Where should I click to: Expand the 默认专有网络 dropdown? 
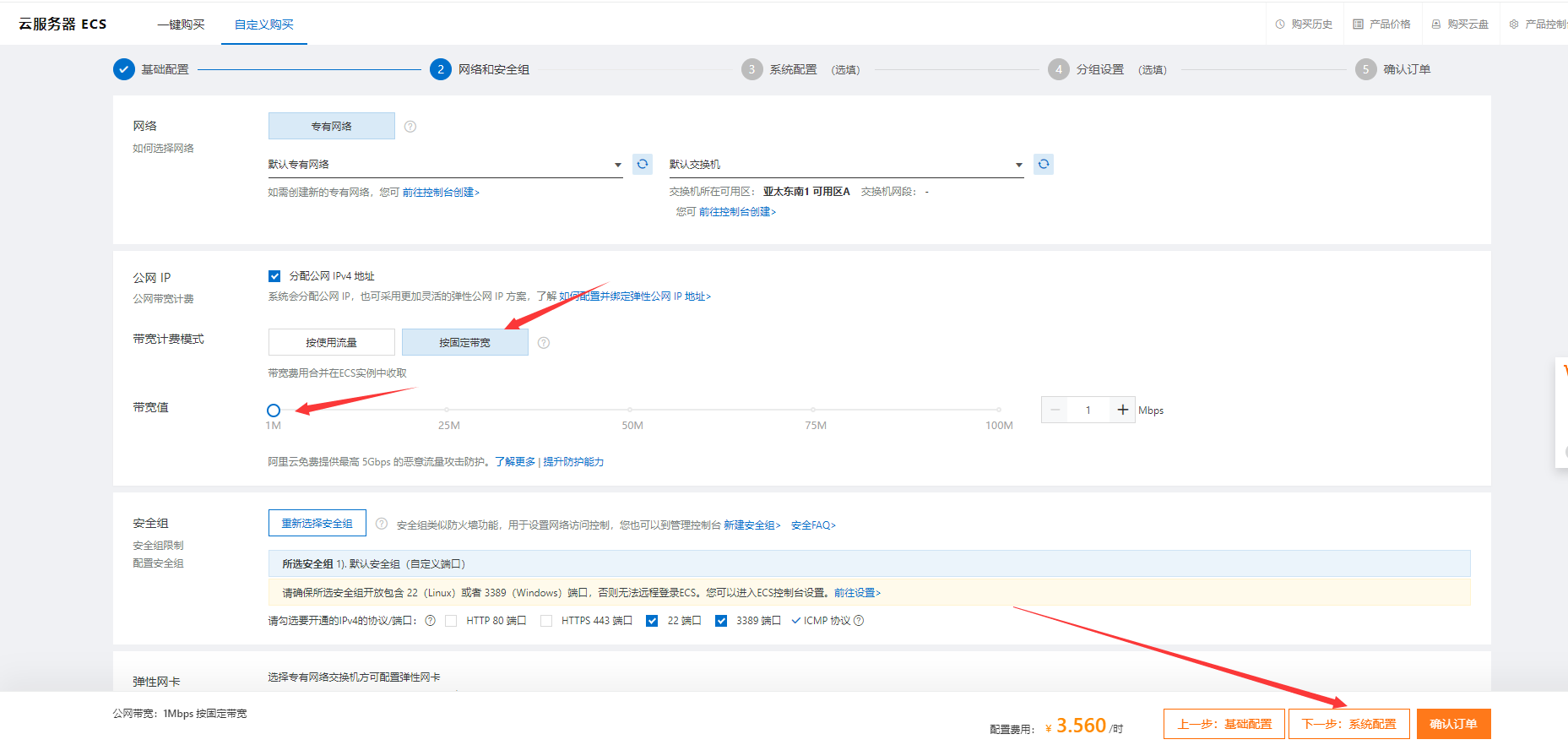(x=445, y=165)
